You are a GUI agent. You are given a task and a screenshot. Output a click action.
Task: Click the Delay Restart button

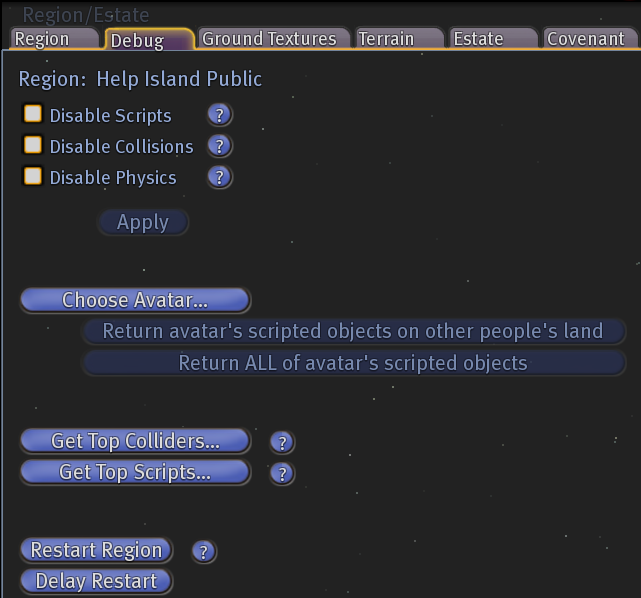[x=96, y=581]
